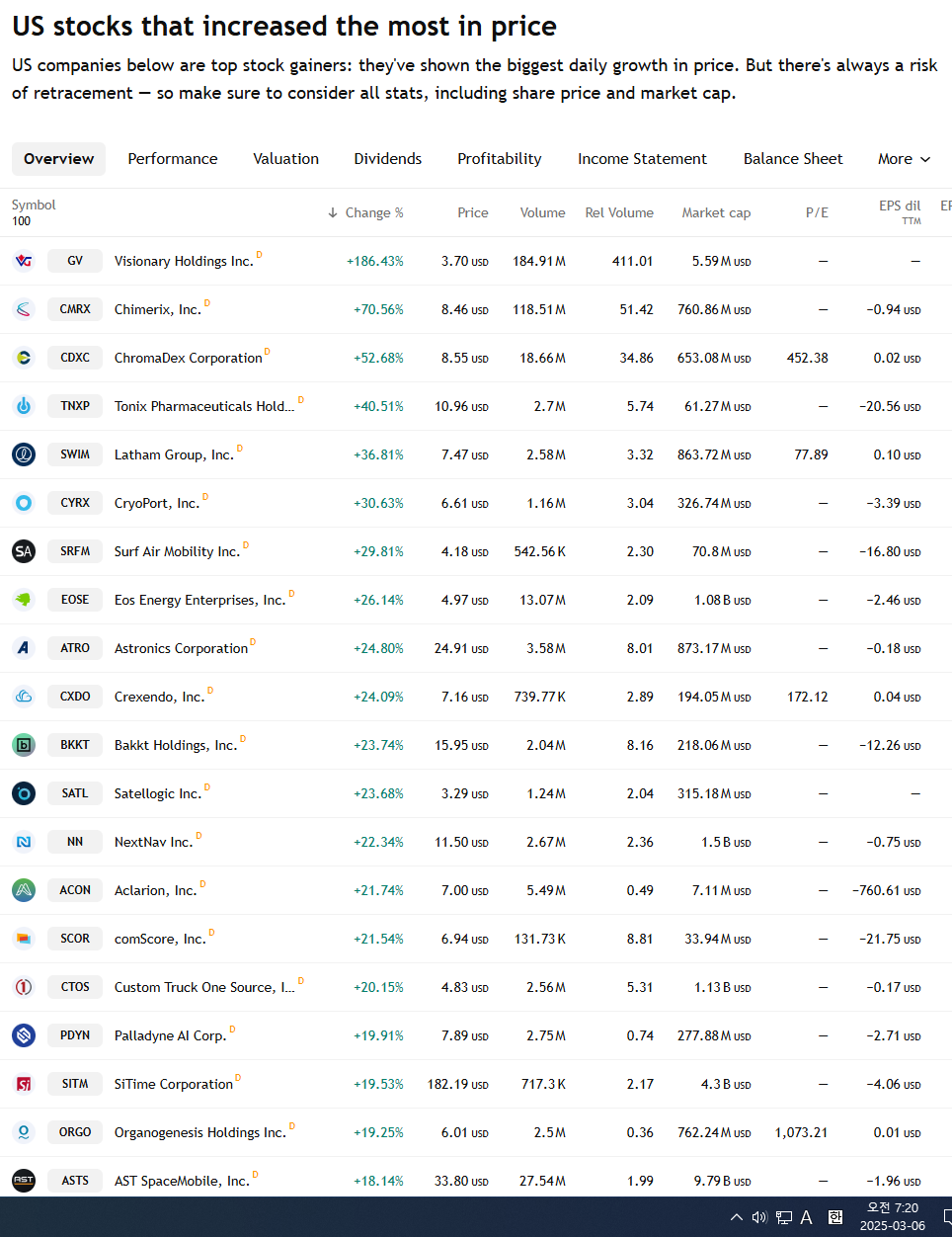
Task: Click the −760.61 USD EPS value
Action: [887, 891]
